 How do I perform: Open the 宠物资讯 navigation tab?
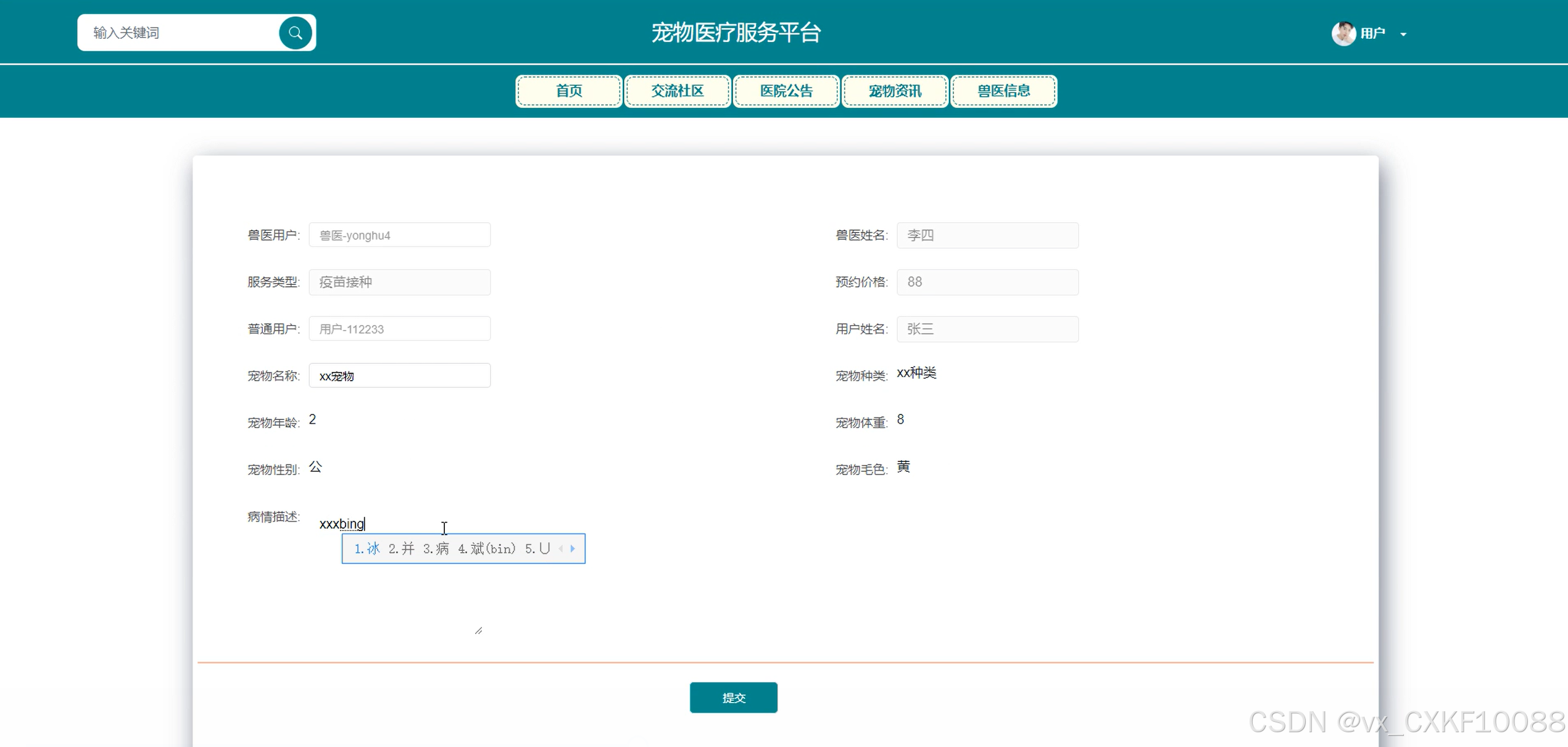click(x=894, y=91)
